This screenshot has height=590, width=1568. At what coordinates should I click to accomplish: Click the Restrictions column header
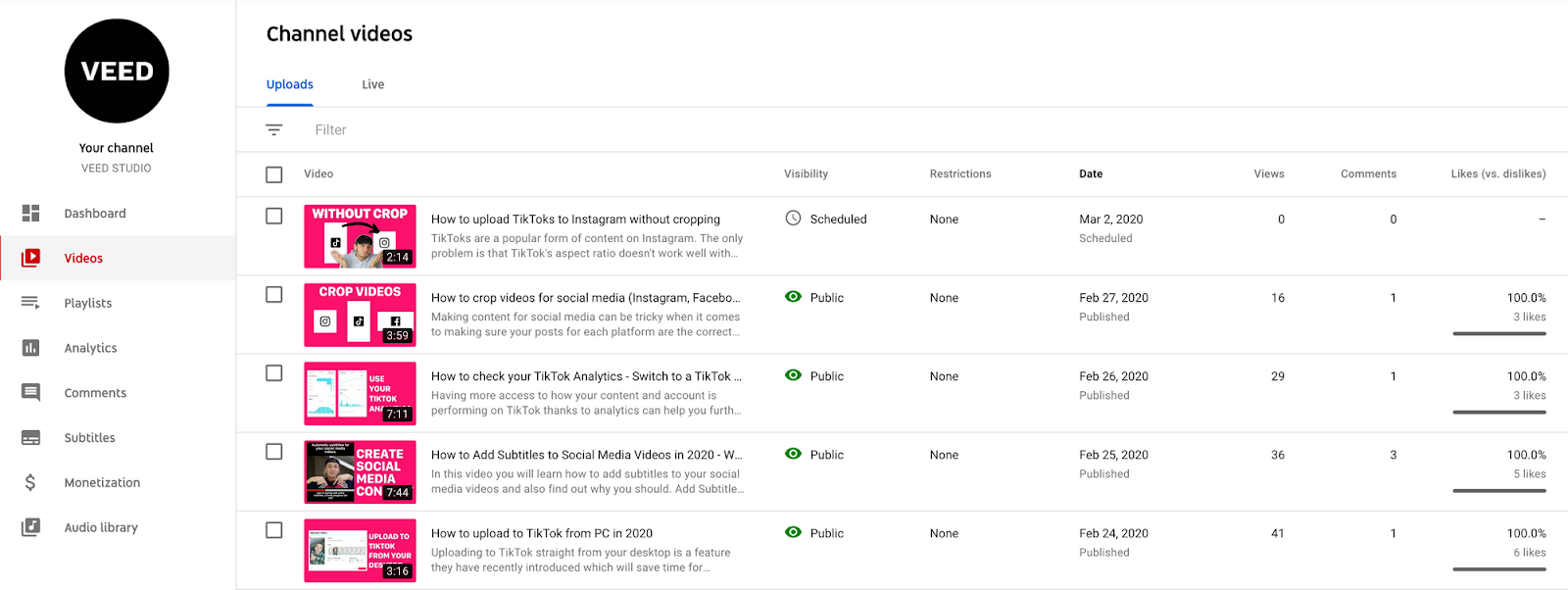[x=960, y=173]
